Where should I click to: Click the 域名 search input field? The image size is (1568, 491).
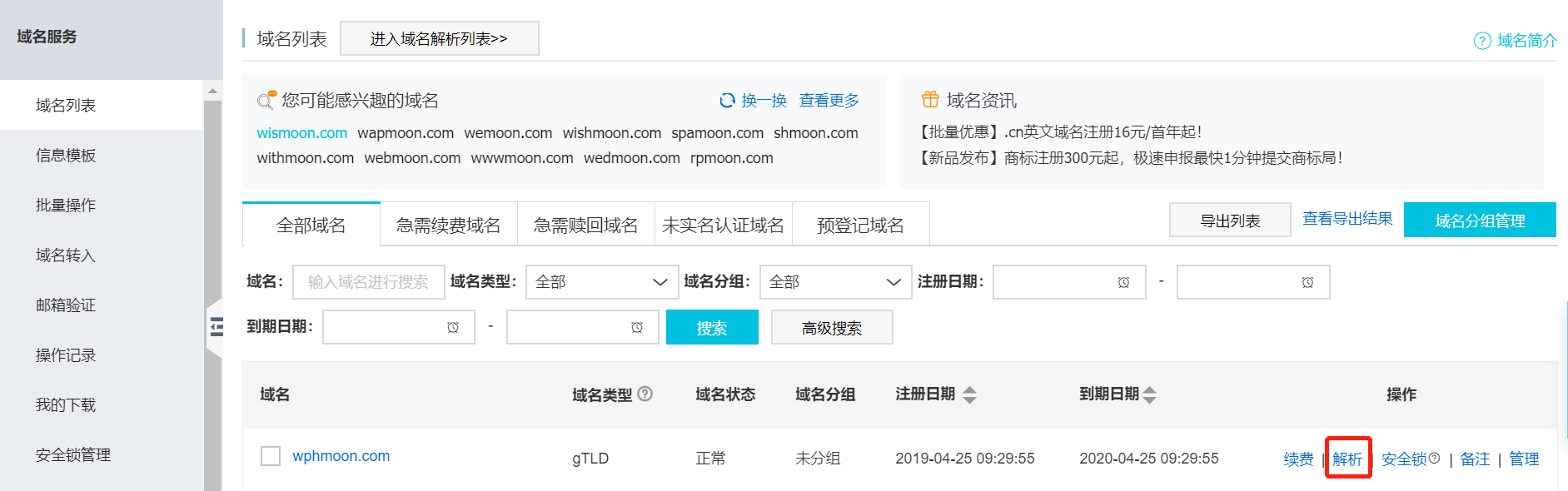(x=367, y=282)
